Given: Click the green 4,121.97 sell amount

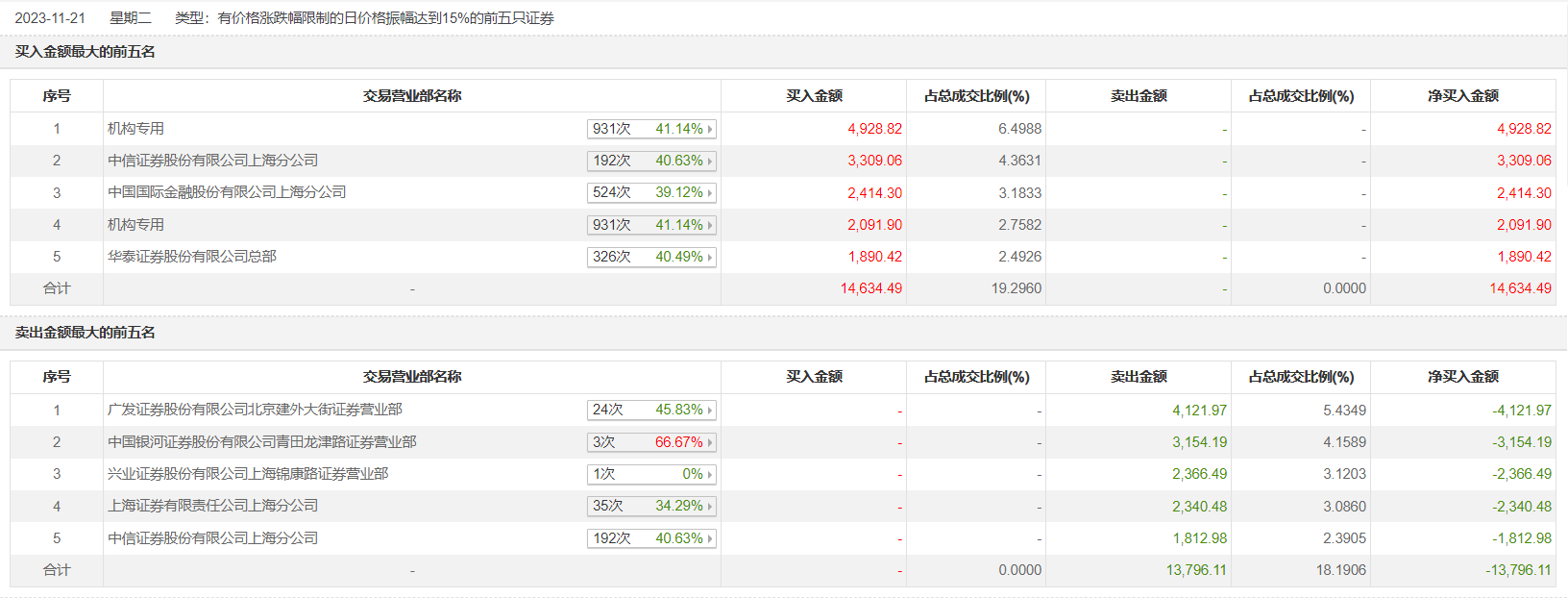Looking at the screenshot, I should pyautogui.click(x=1199, y=411).
